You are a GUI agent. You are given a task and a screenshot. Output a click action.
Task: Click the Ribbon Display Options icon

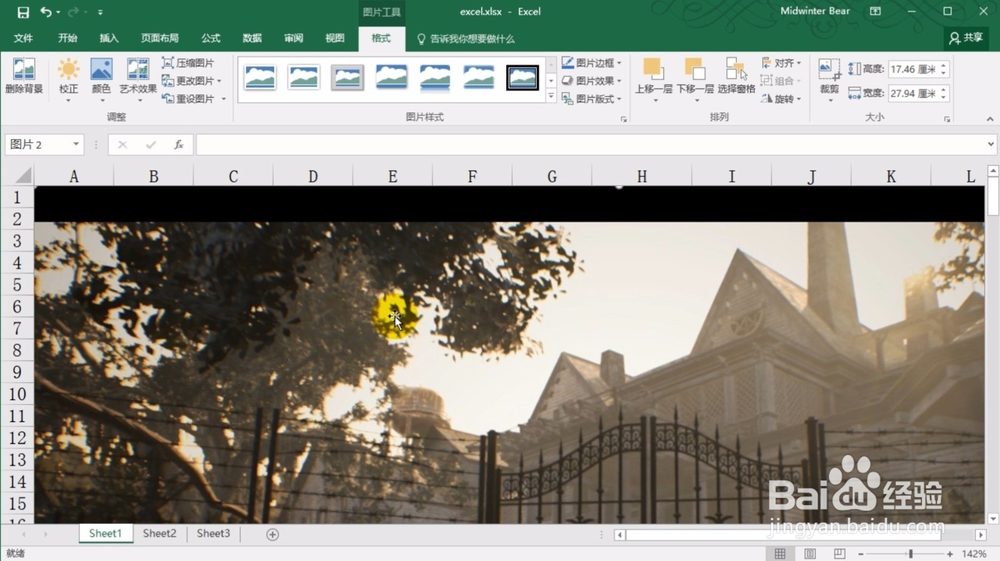click(x=876, y=11)
